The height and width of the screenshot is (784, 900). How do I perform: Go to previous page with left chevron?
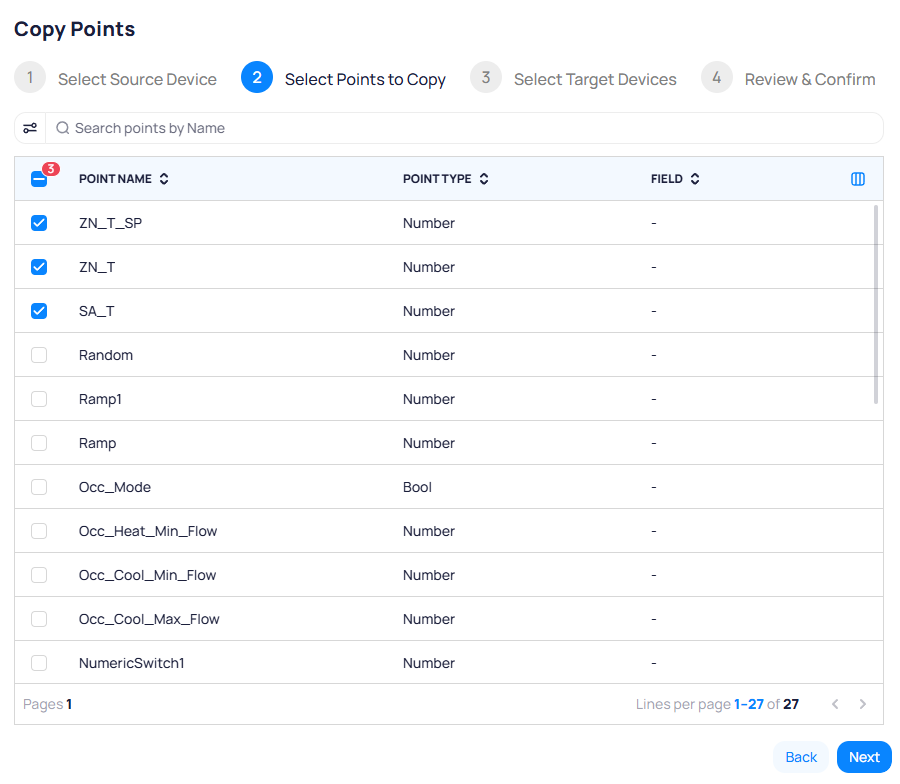[x=836, y=704]
